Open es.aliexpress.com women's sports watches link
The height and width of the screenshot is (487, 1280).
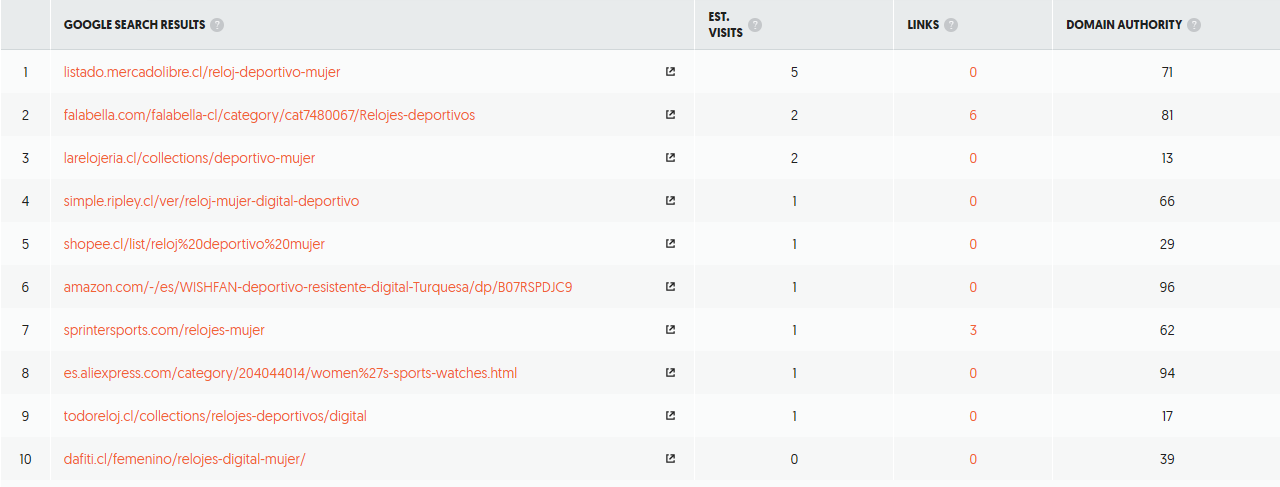(x=290, y=373)
